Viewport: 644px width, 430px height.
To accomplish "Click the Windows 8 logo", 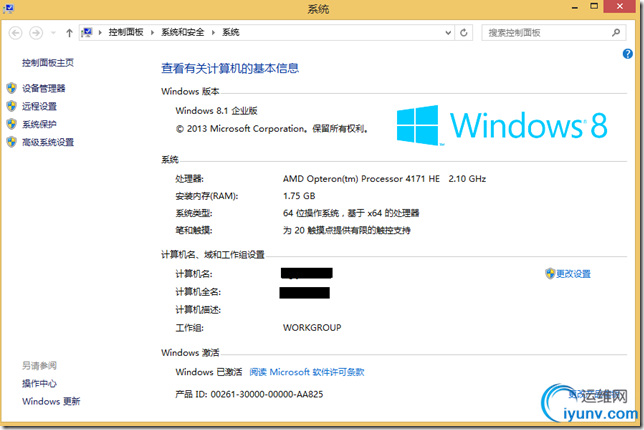I will click(x=502, y=125).
